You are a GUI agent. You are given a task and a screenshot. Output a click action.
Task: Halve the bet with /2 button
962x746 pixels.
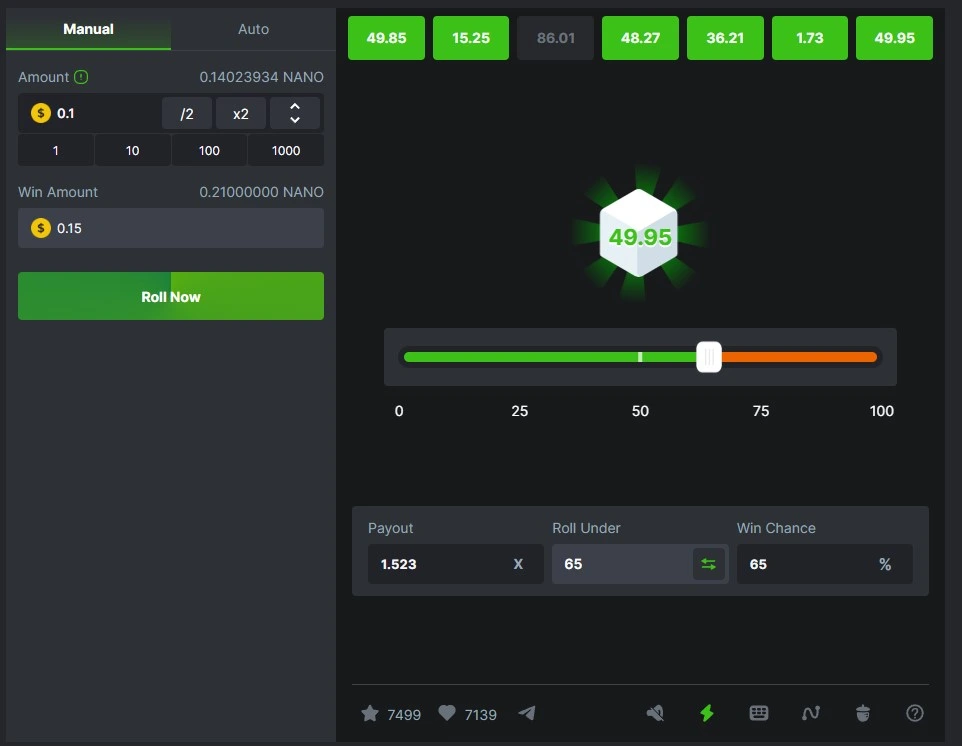click(x=187, y=113)
